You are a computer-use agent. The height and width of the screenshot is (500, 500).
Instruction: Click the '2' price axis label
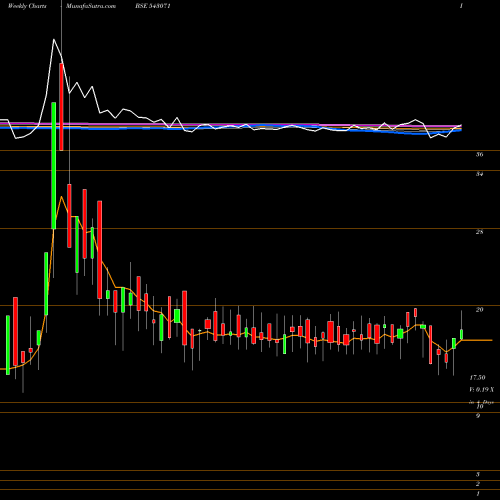[x=478, y=484]
